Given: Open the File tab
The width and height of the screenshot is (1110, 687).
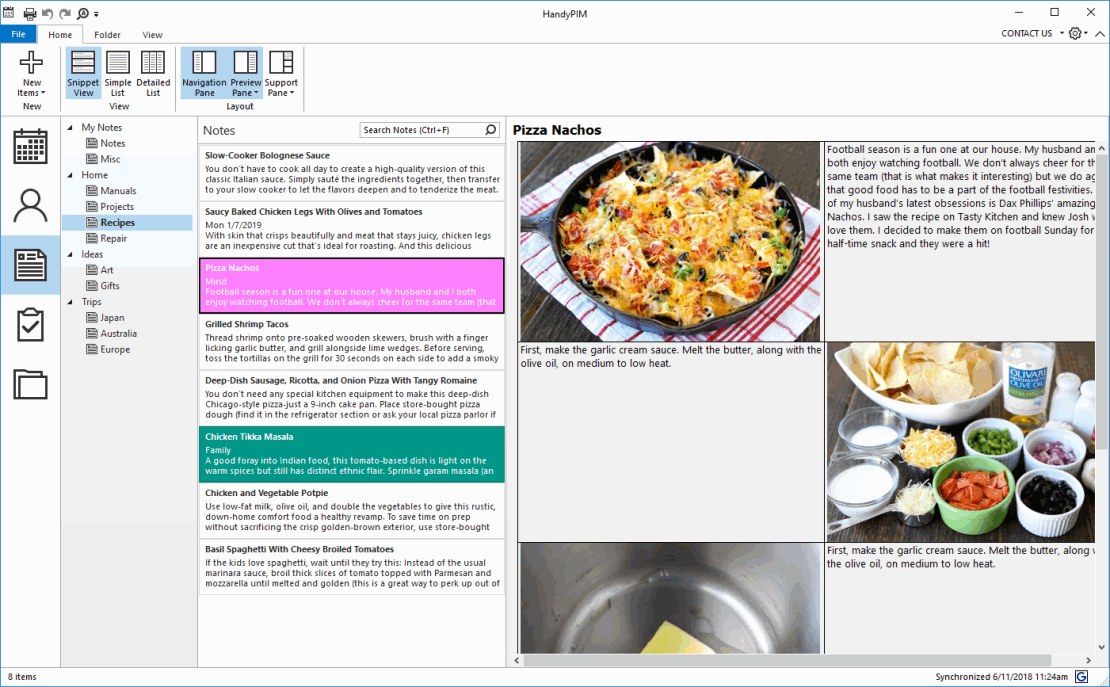Looking at the screenshot, I should pyautogui.click(x=18, y=34).
